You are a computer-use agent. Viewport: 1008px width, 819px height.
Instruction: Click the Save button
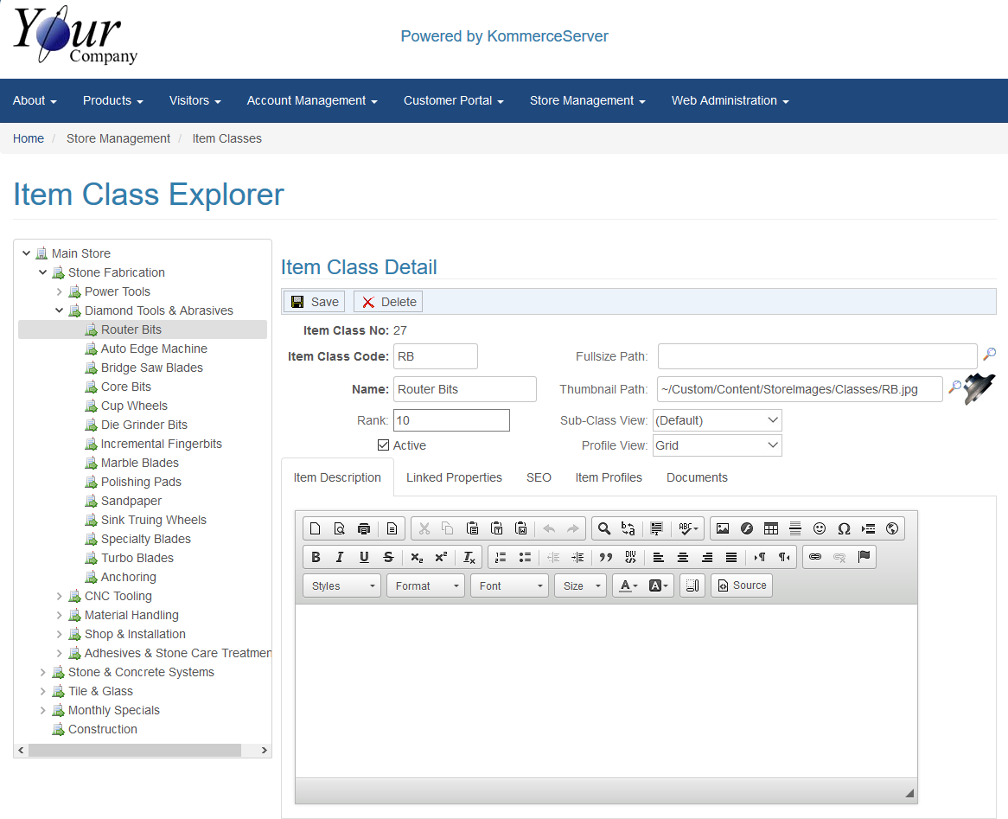(315, 302)
